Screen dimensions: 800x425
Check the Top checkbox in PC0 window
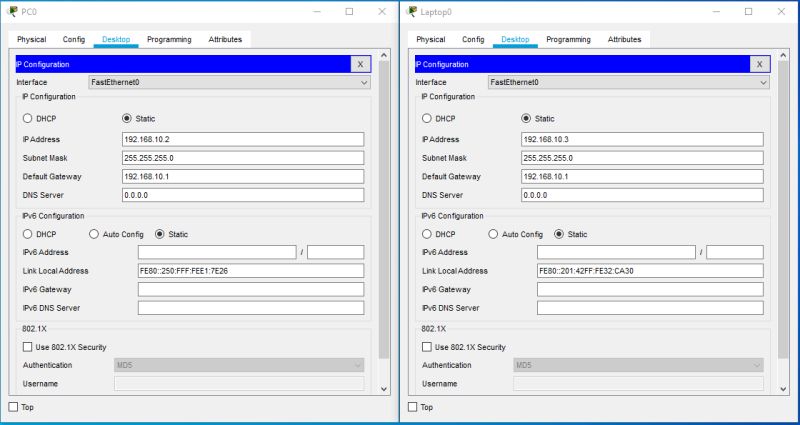coord(13,407)
